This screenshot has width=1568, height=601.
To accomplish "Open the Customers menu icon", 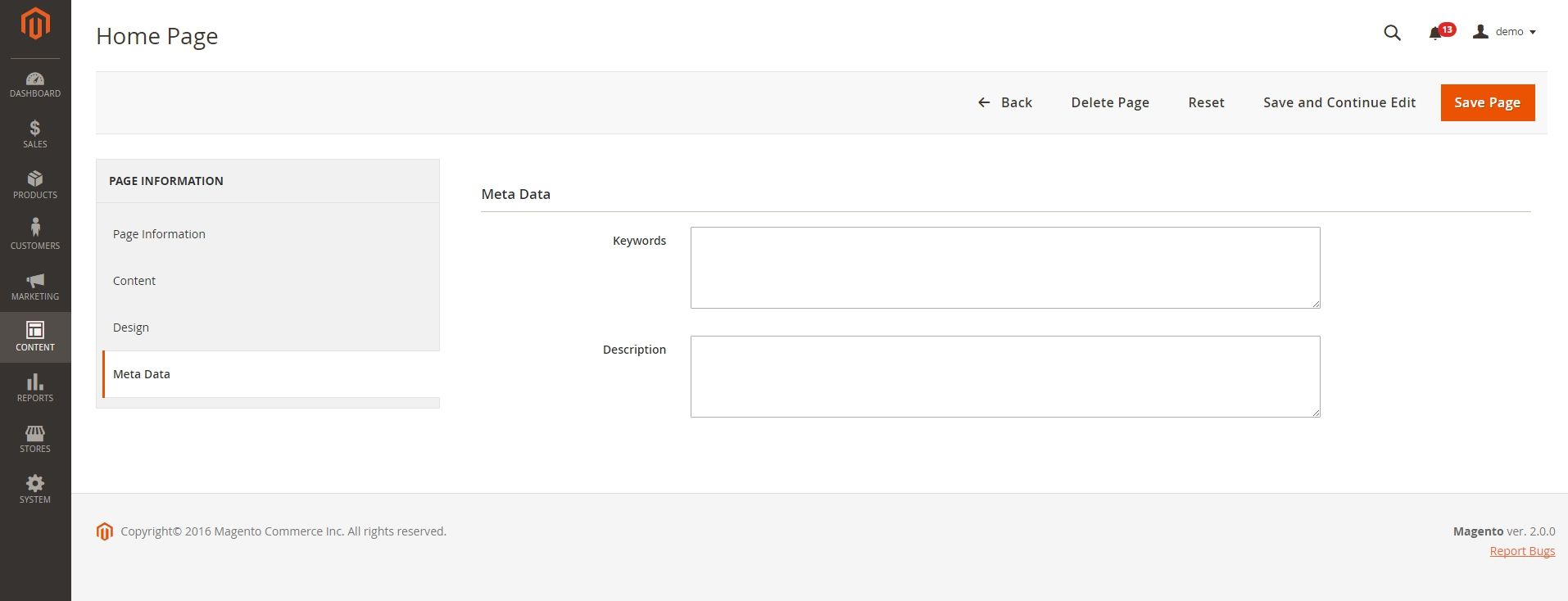I will point(35,236).
